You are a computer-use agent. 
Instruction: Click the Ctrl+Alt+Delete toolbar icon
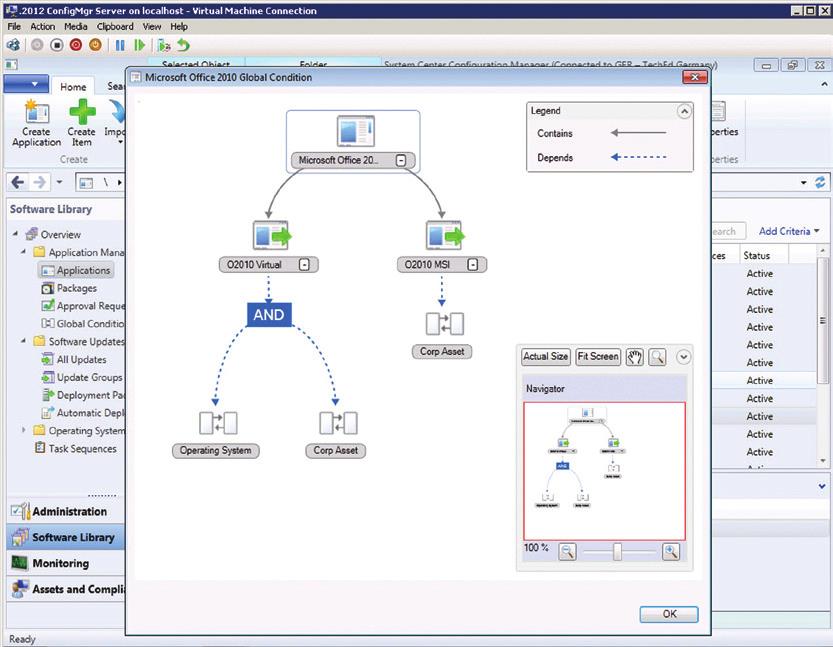13,45
